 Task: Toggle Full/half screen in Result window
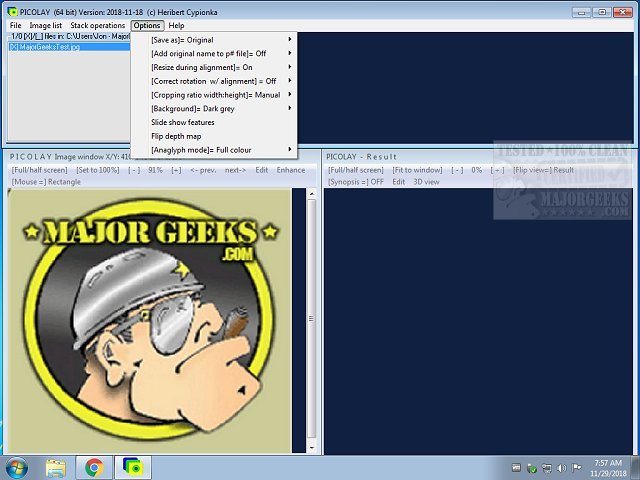point(356,170)
